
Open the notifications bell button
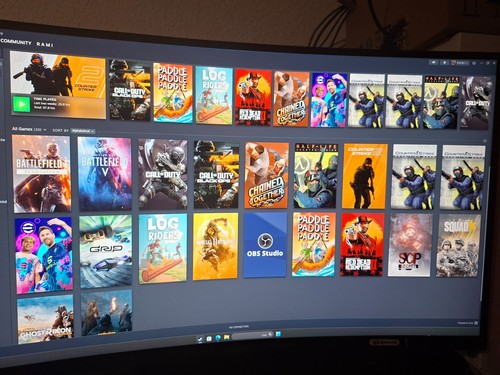pos(445,62)
